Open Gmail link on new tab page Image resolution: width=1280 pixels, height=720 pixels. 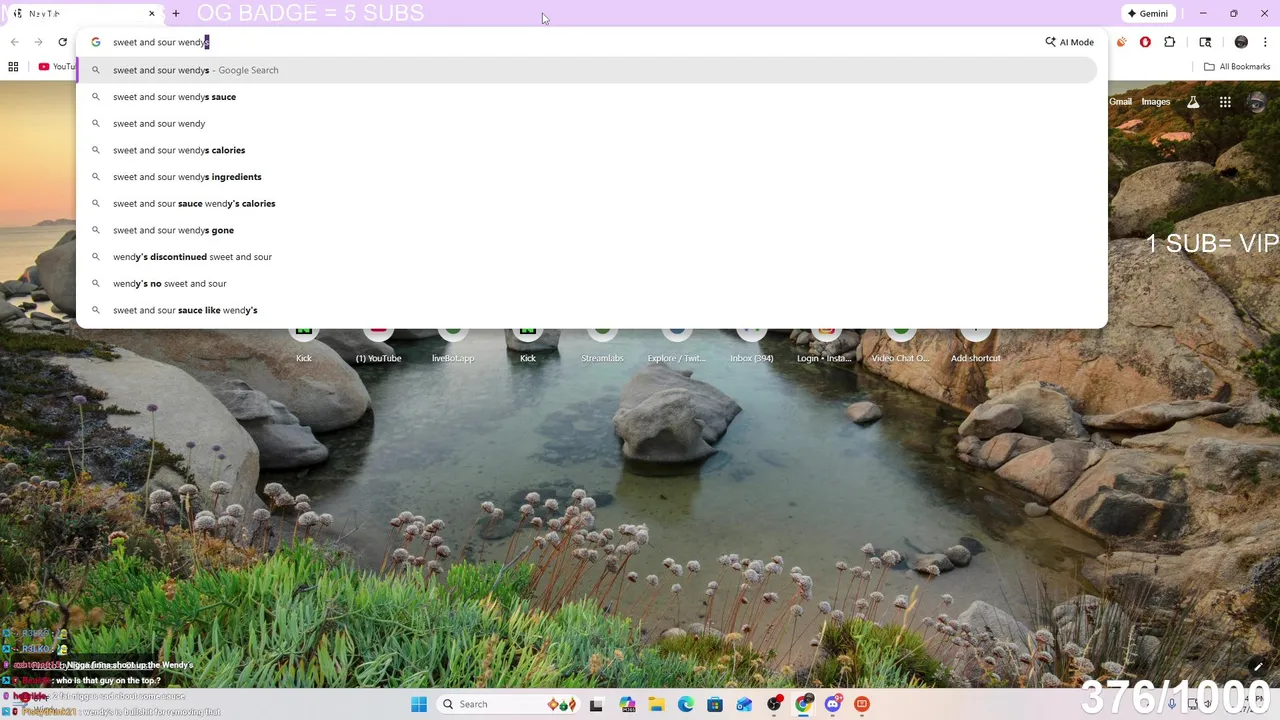pos(1120,102)
